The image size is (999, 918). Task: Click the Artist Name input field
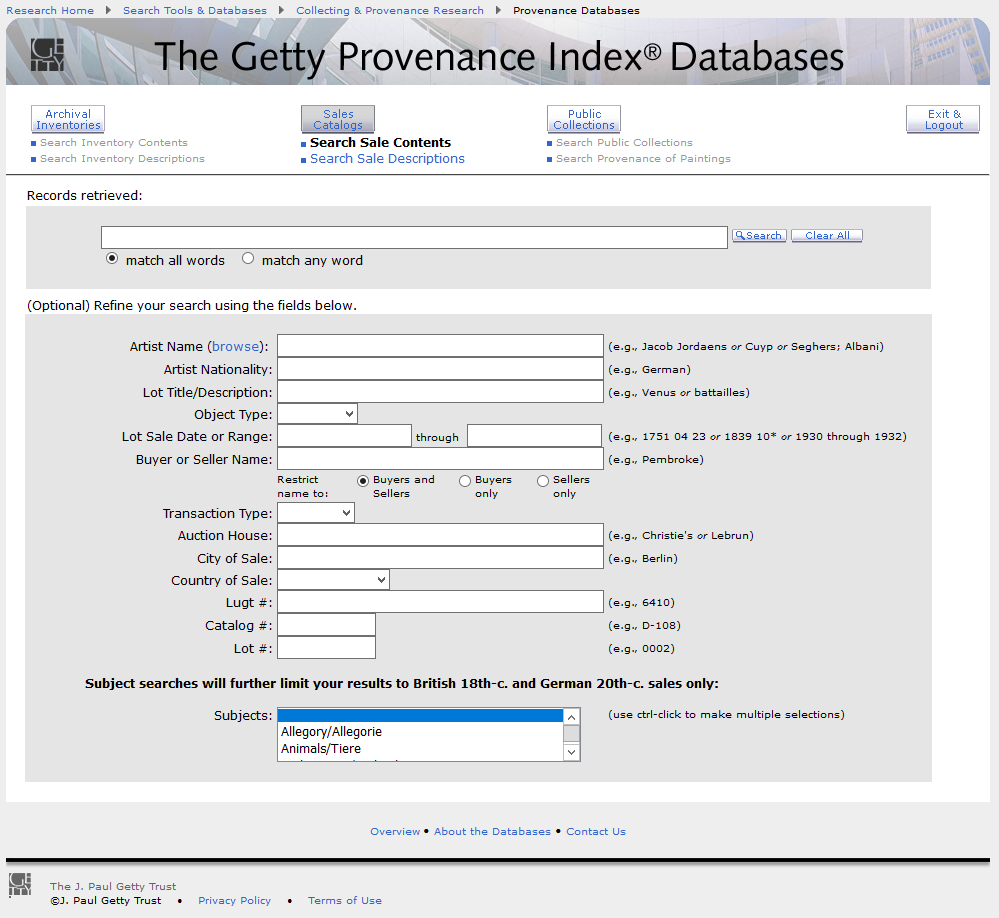[440, 346]
